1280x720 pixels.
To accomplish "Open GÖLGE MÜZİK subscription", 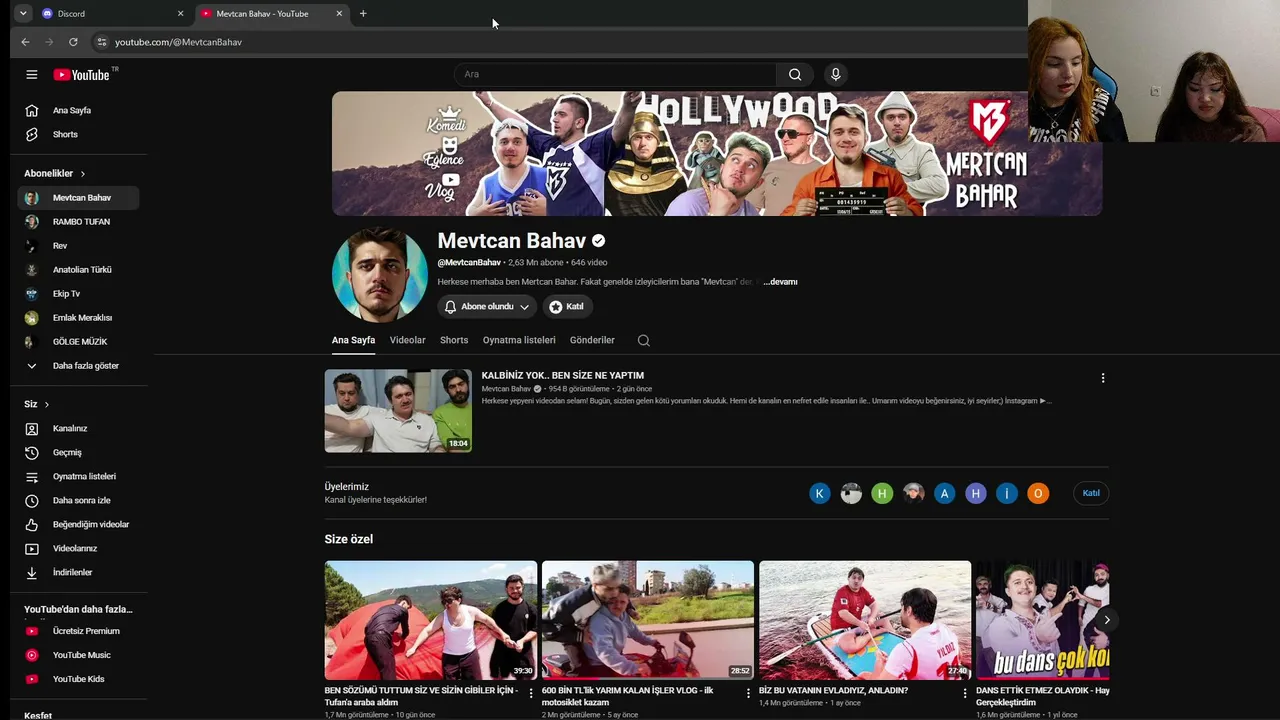I will click(78, 342).
